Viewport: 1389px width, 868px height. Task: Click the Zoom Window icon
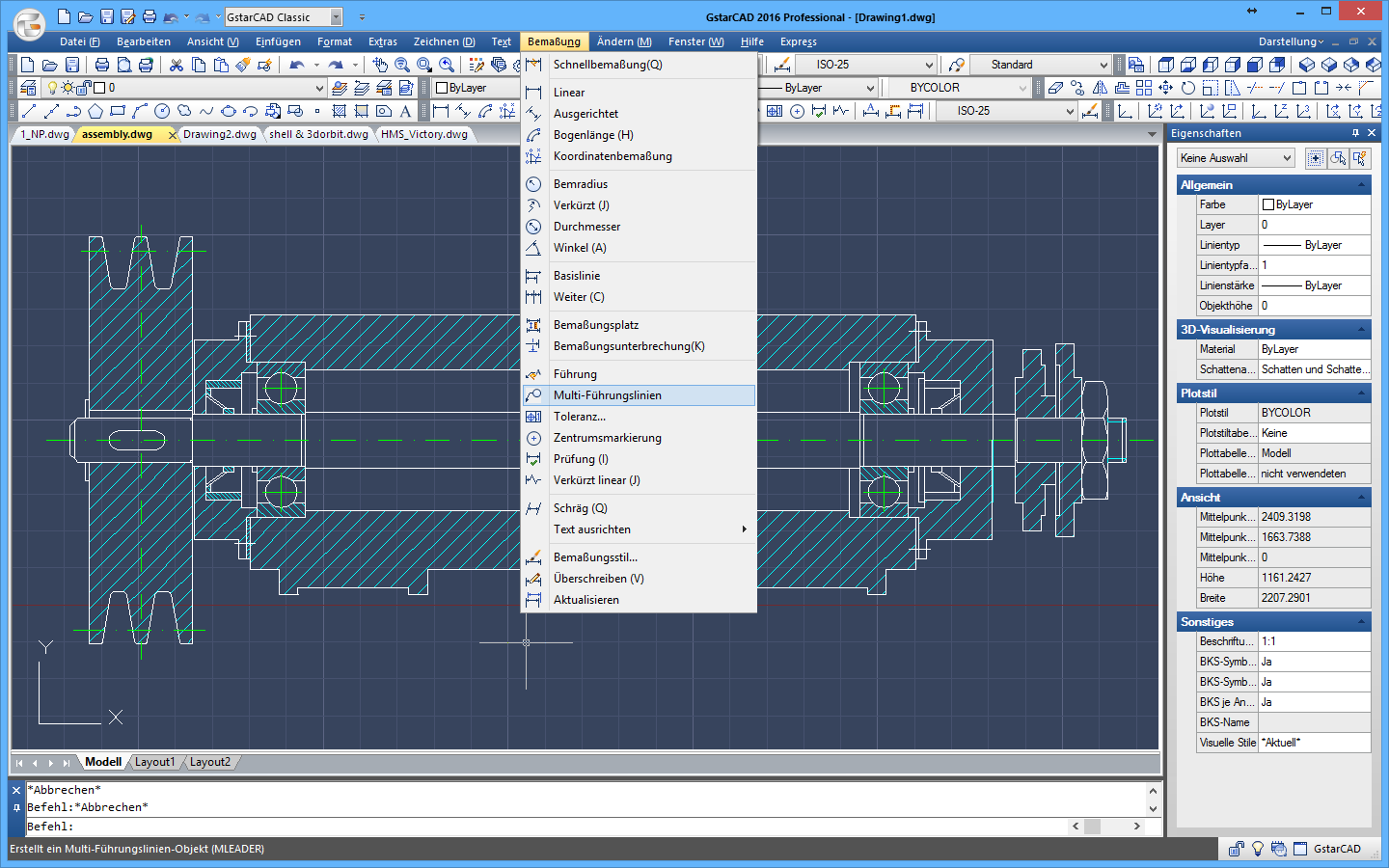click(424, 65)
